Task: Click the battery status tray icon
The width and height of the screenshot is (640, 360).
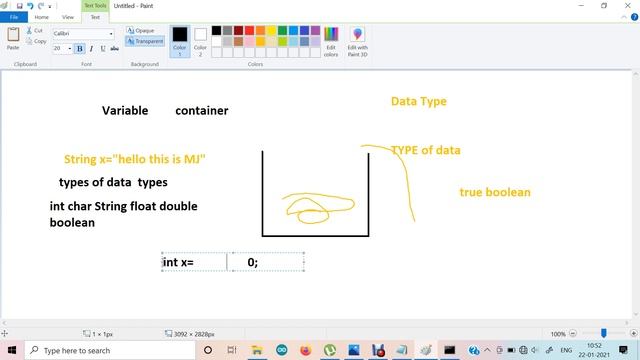Action: point(511,350)
